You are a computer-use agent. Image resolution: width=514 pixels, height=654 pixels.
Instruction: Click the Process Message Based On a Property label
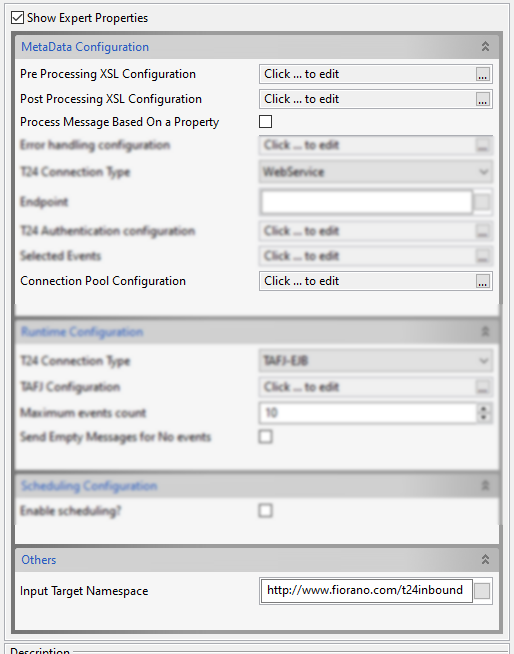120,122
